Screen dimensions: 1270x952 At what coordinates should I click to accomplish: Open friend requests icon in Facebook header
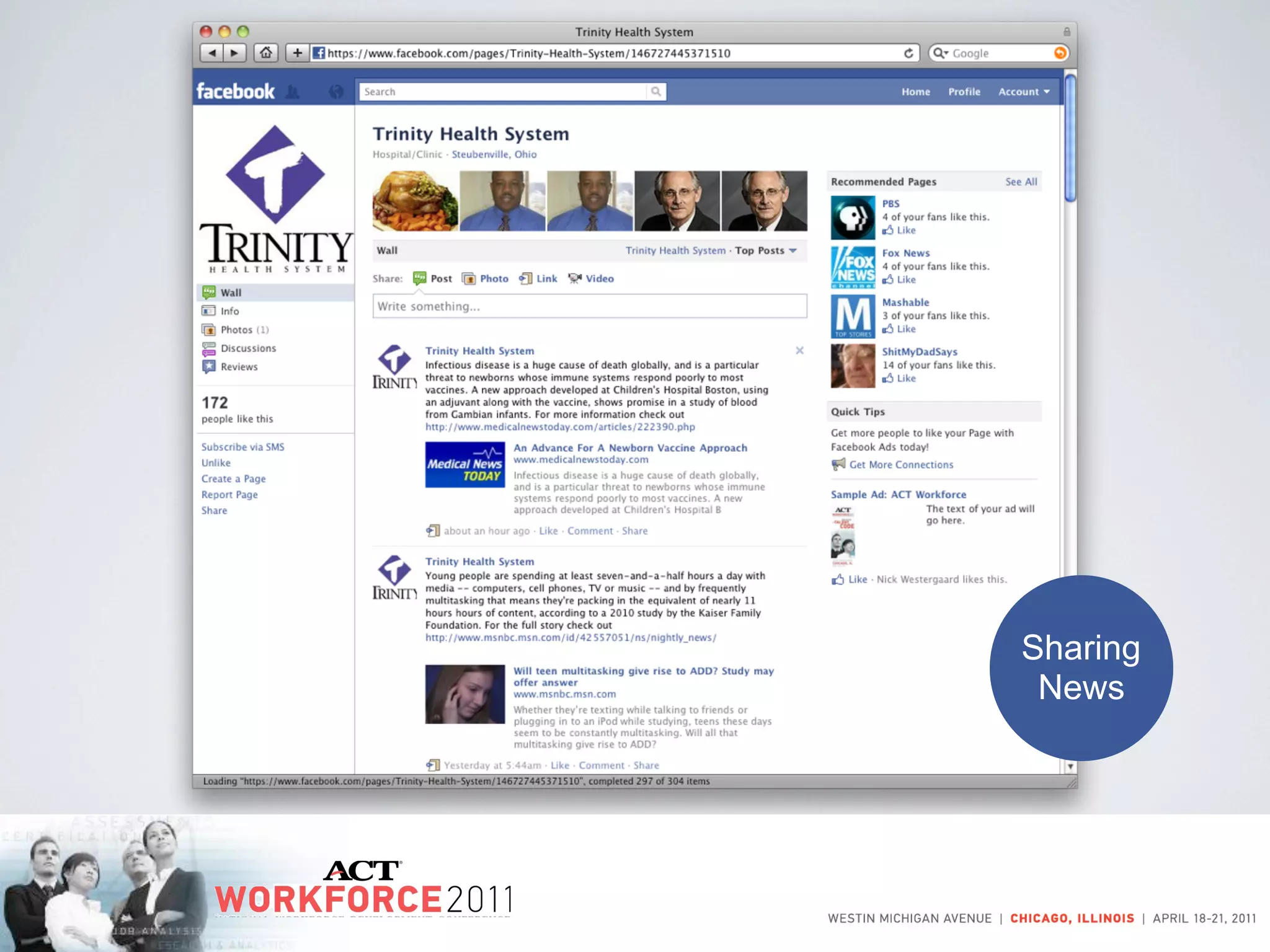click(293, 92)
